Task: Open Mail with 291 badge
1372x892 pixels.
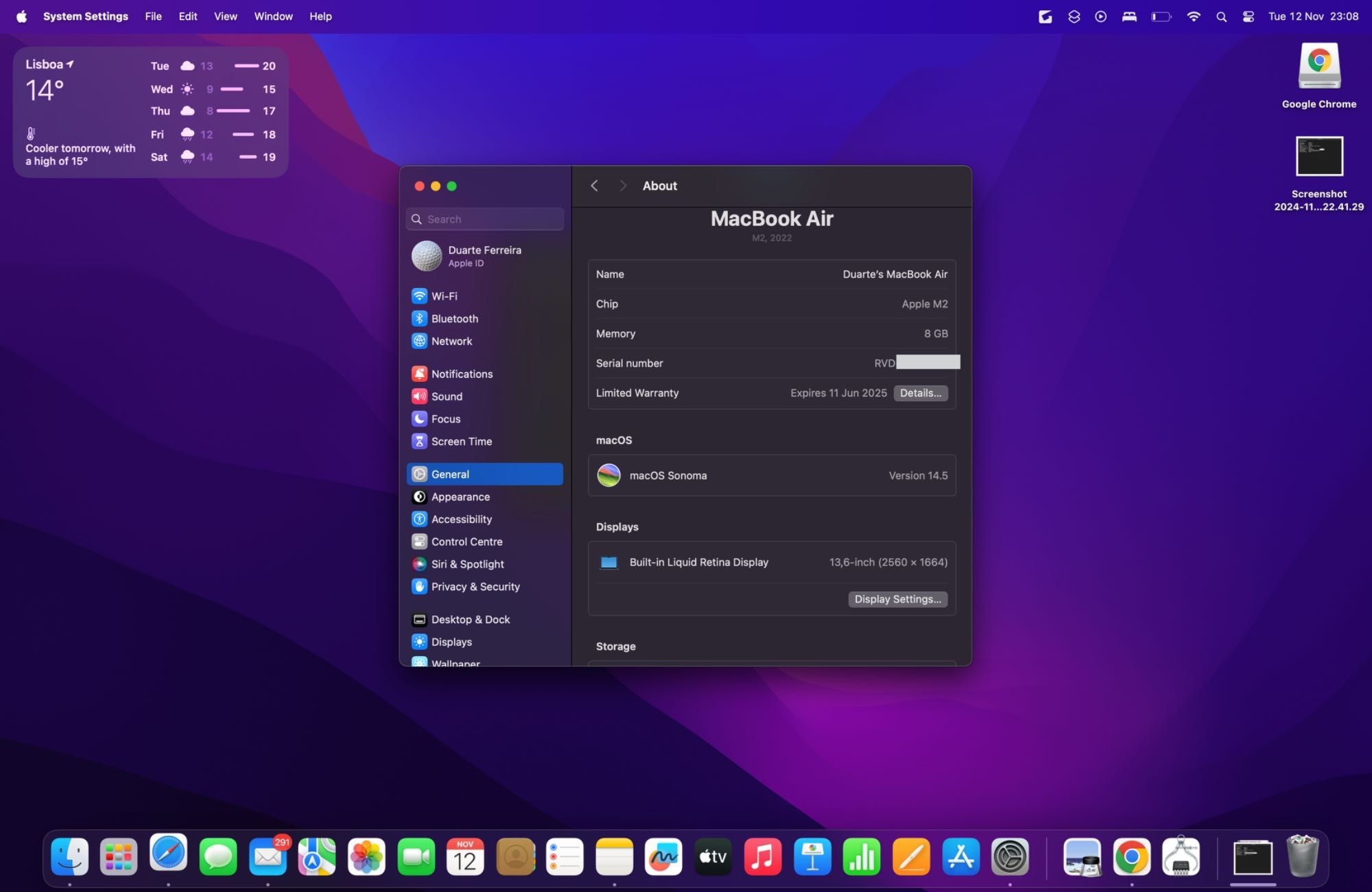Action: point(268,856)
